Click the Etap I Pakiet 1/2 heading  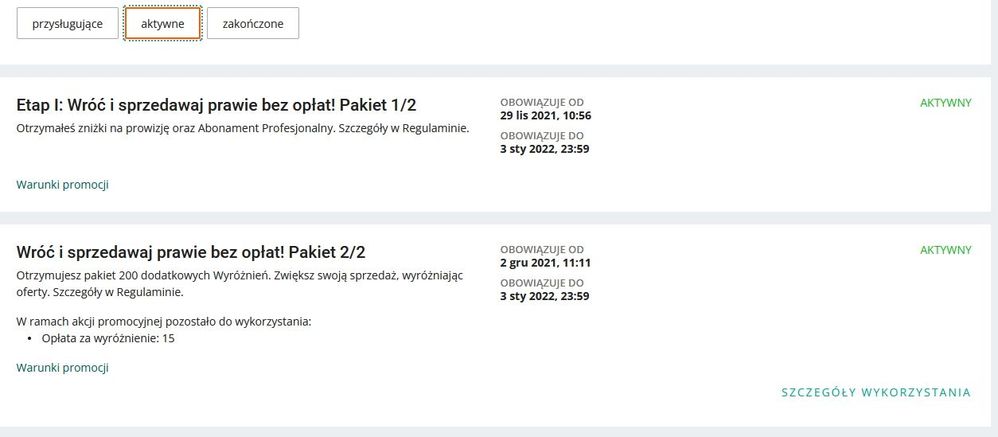216,105
